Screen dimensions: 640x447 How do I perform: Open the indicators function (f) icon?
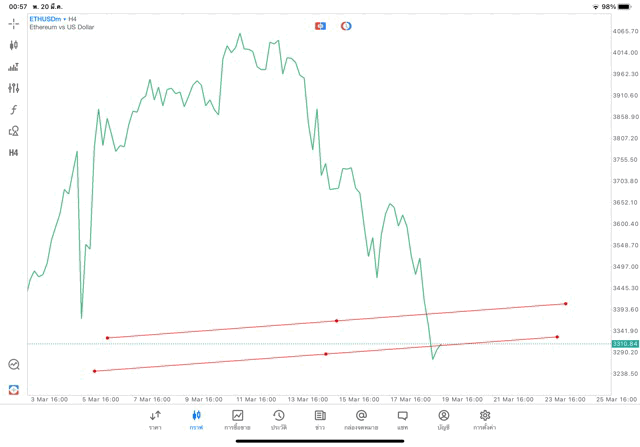pyautogui.click(x=14, y=110)
